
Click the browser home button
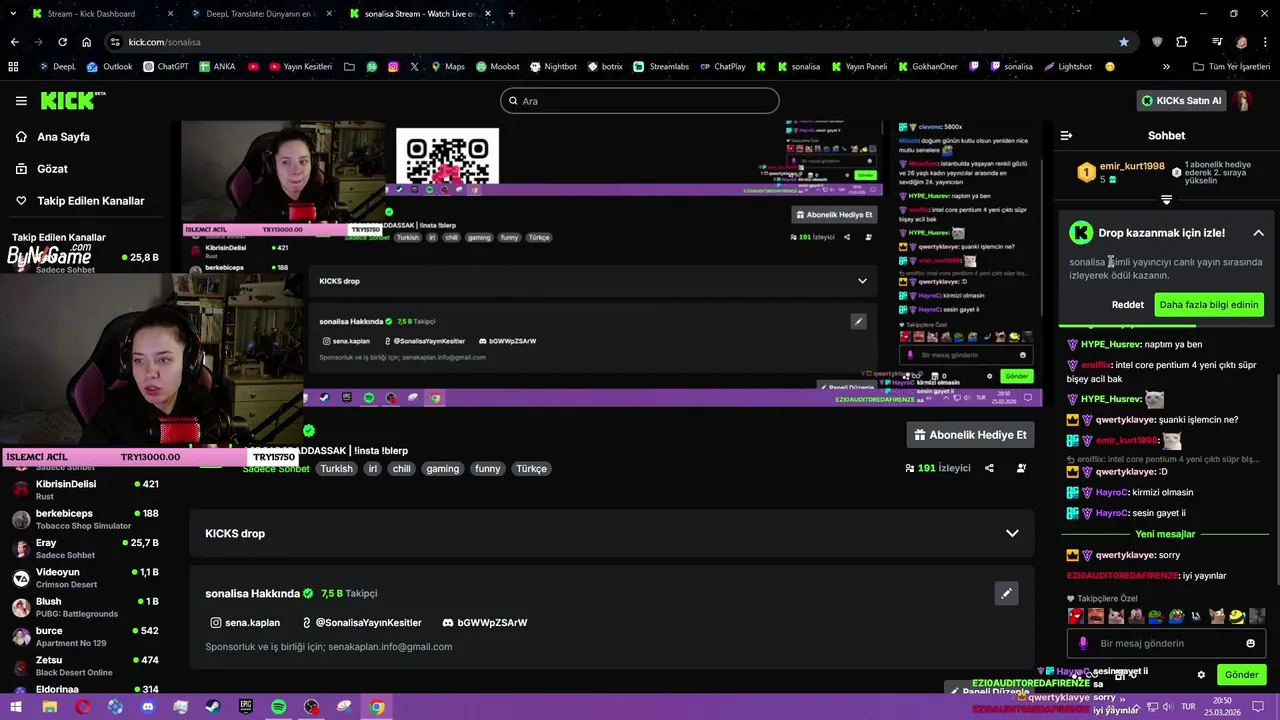(x=86, y=42)
